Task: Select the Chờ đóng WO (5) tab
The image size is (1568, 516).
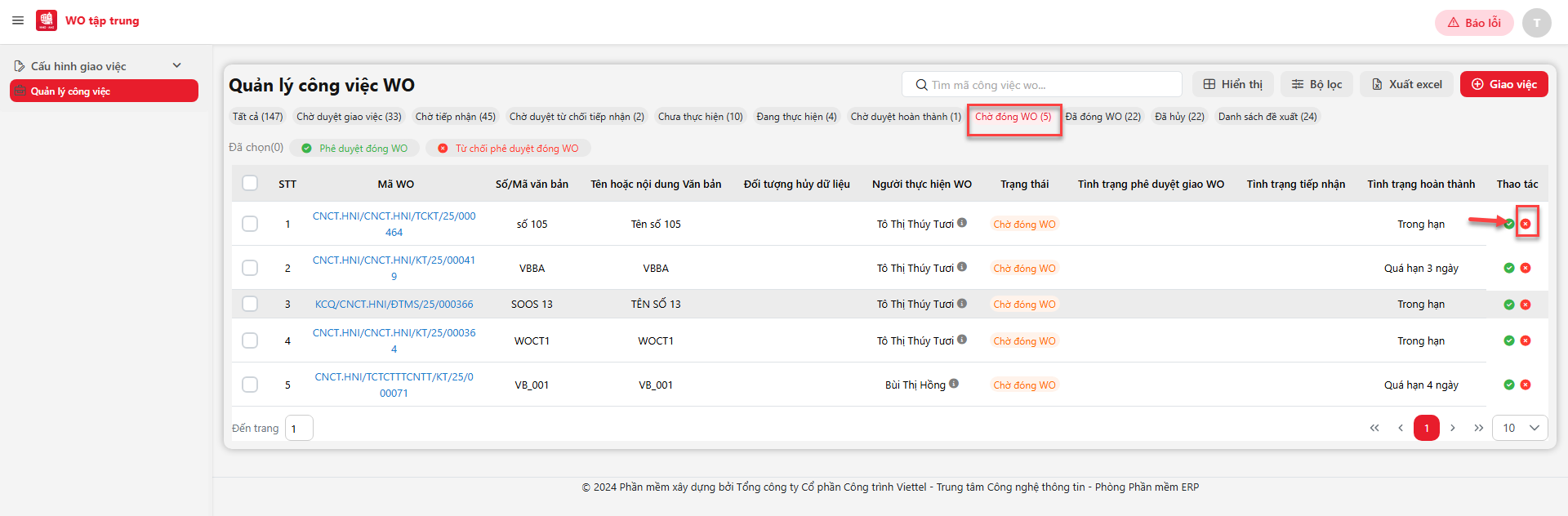Action: [1013, 117]
